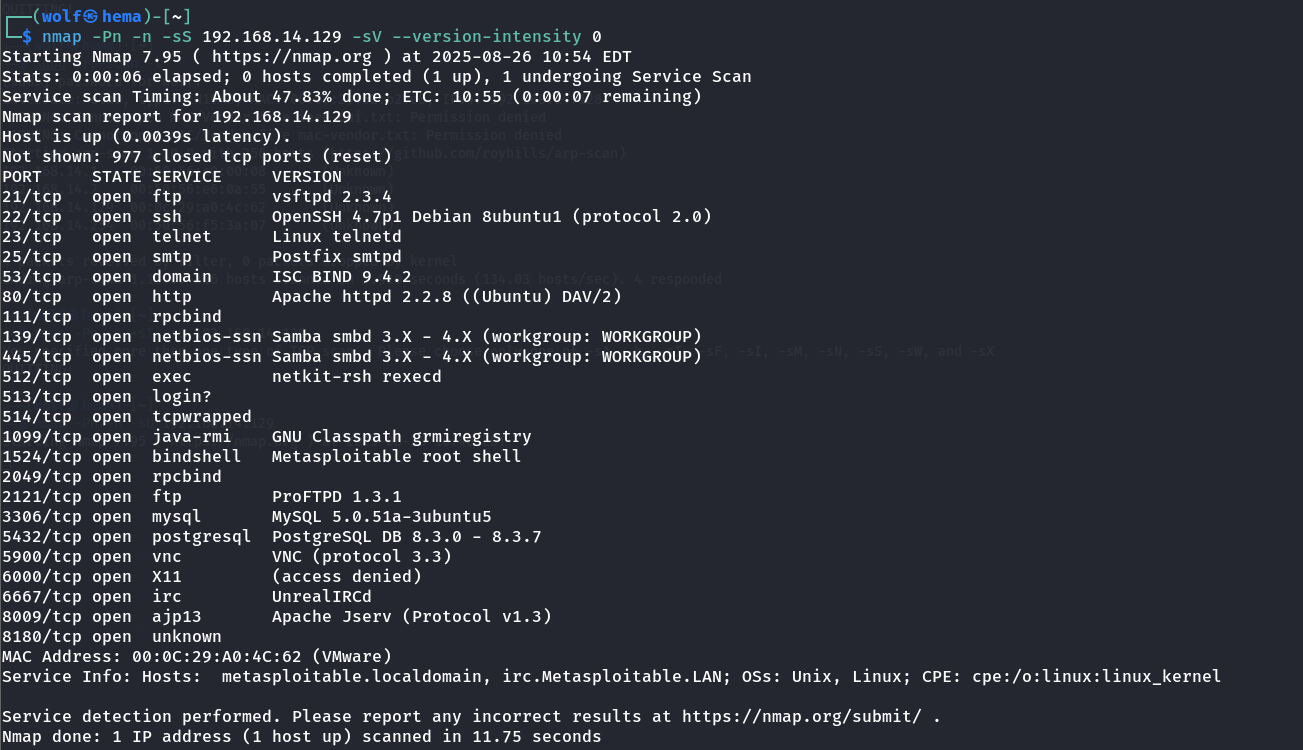The width and height of the screenshot is (1303, 750).
Task: Select the 22/tcp ssh port row
Action: [x=32, y=217]
